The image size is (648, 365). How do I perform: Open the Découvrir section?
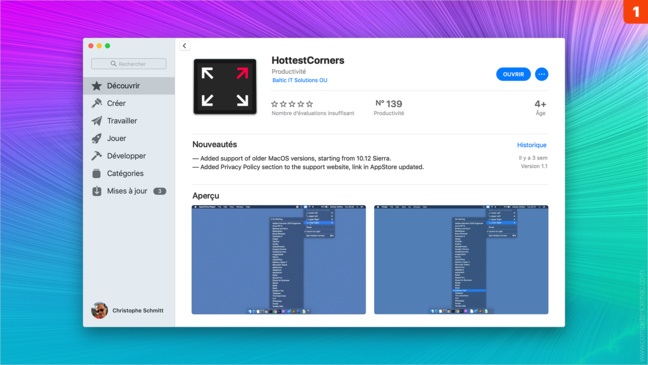click(129, 86)
